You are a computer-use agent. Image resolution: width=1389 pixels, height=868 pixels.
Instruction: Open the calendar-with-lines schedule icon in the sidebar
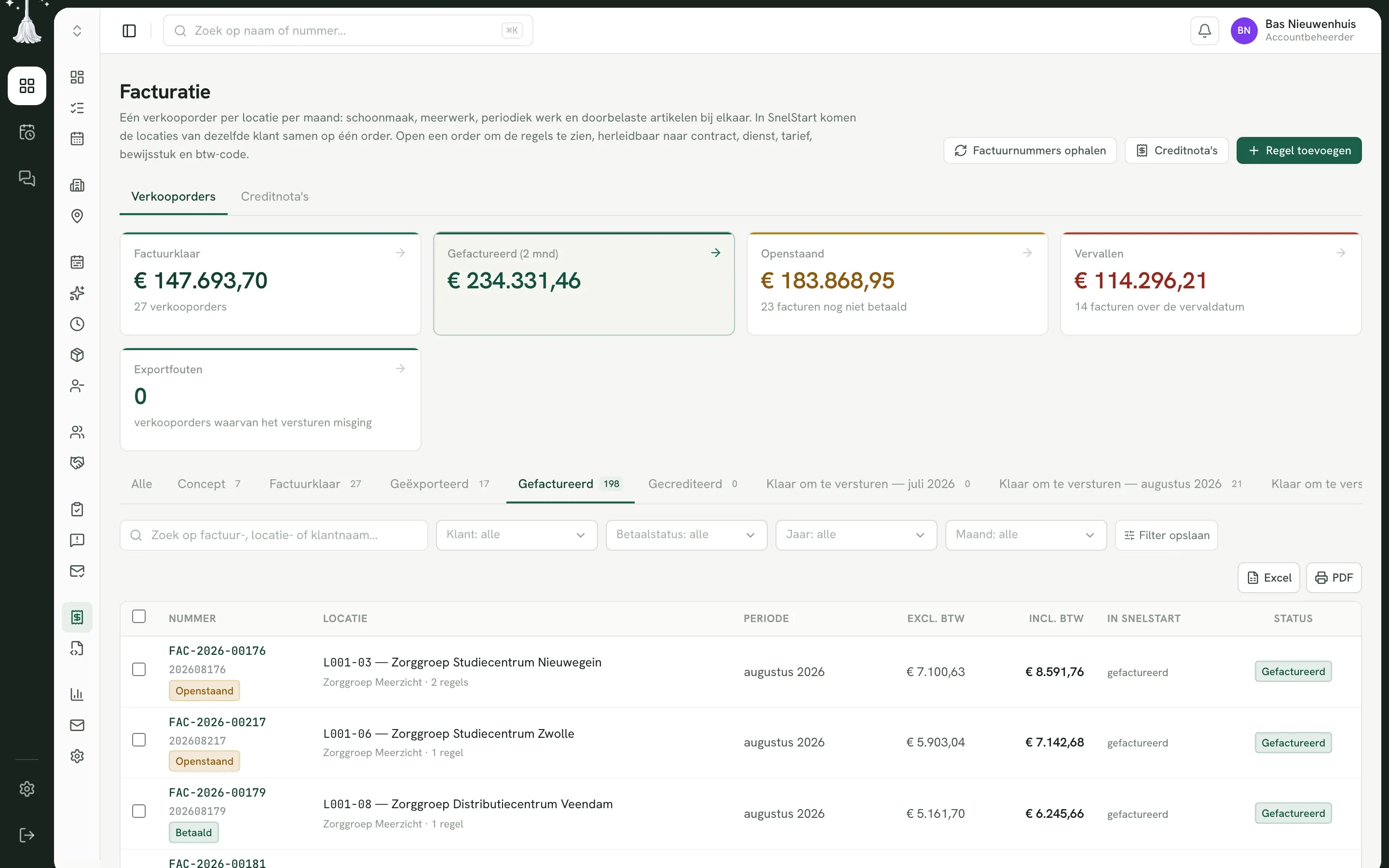77,262
